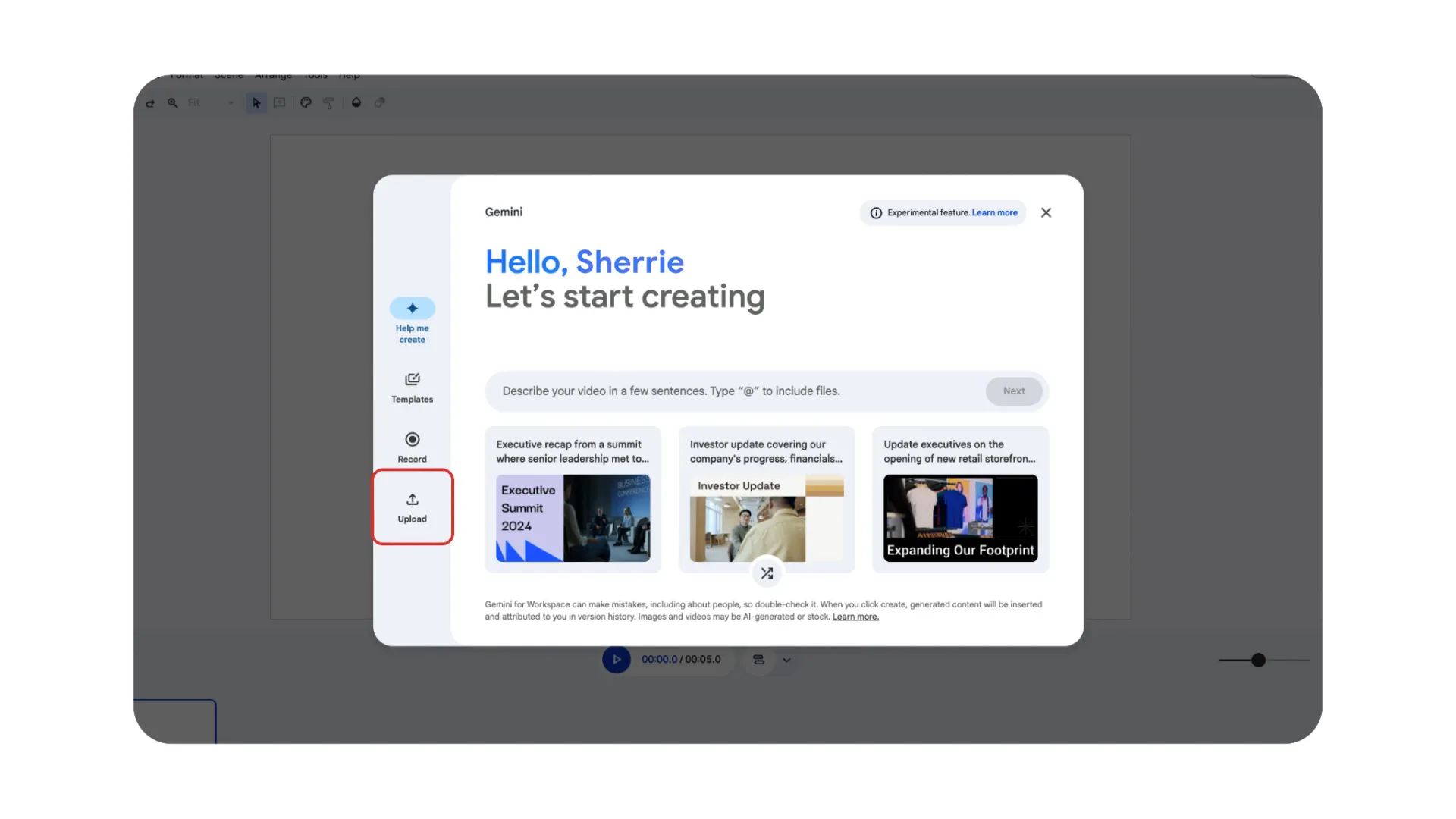The width and height of the screenshot is (1456, 819).
Task: Click the Help me create icon
Action: tap(412, 307)
